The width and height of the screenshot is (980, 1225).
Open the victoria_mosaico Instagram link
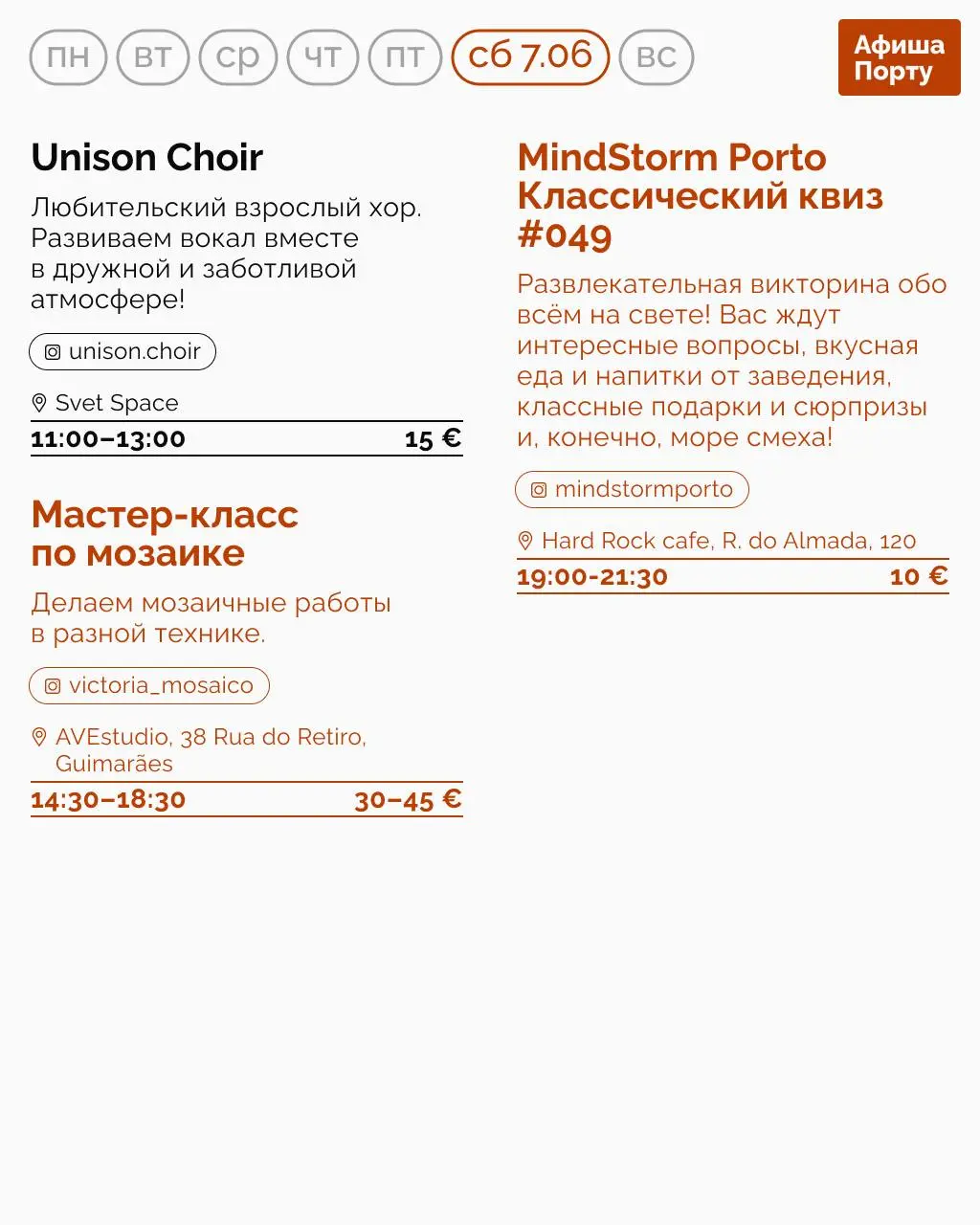coord(161,686)
